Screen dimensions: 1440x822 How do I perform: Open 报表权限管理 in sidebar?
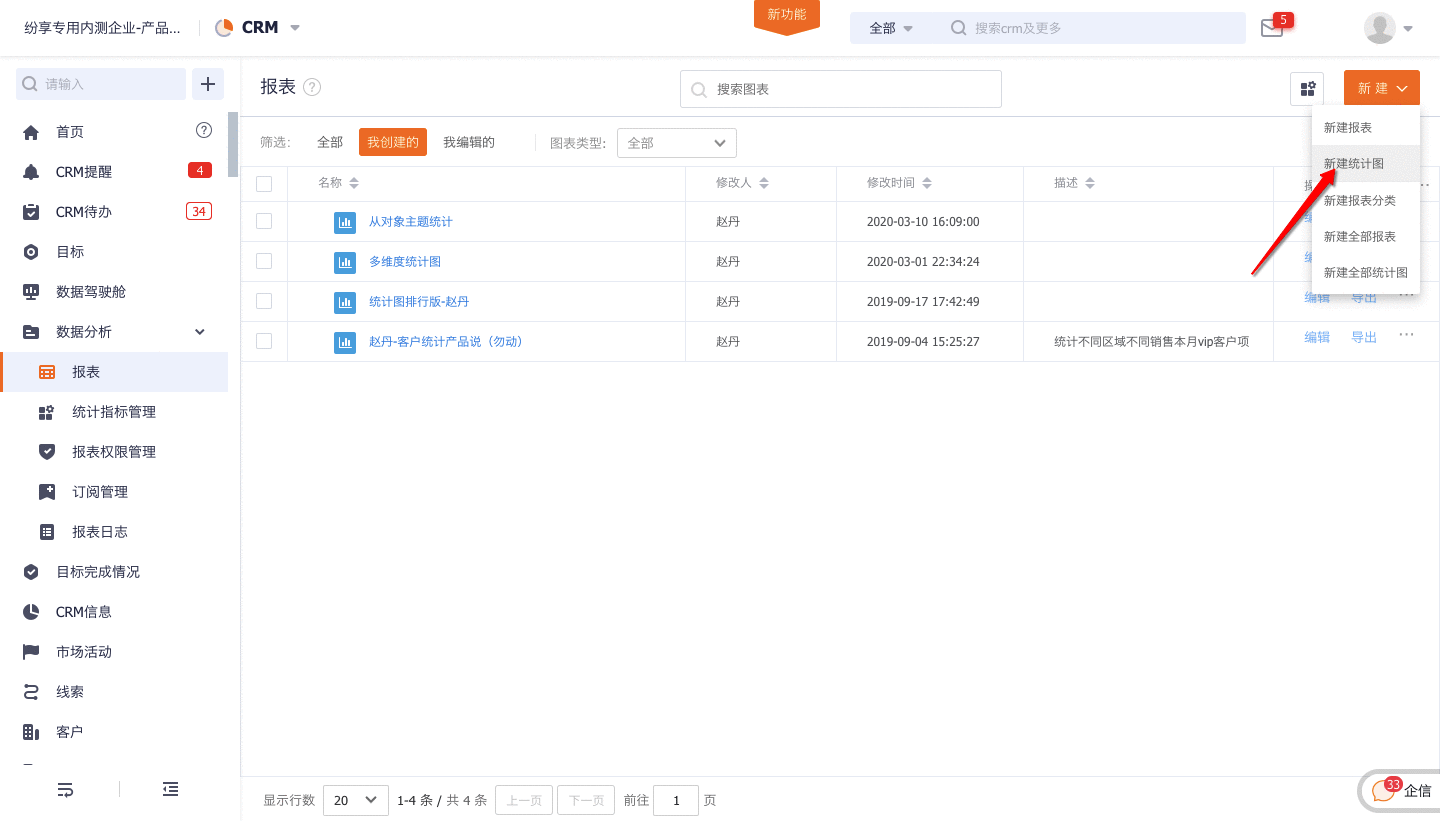[x=114, y=452]
